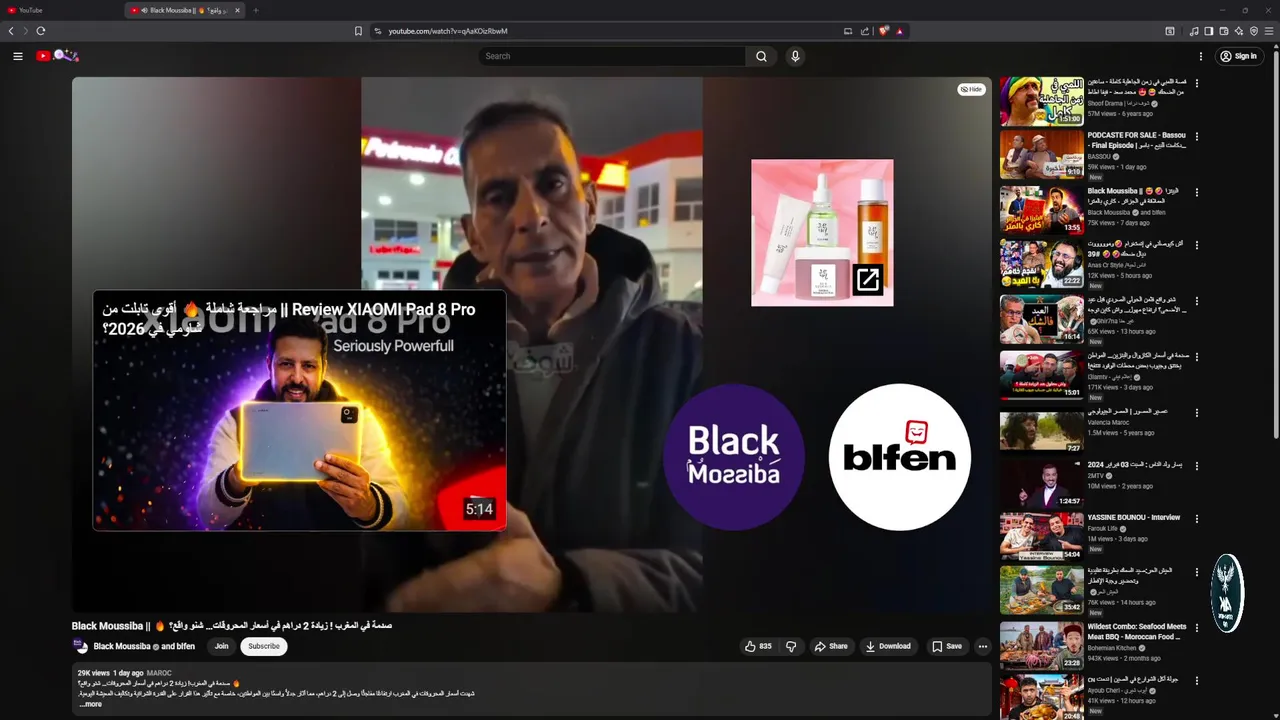Open options menu for Wildest Combo video

[x=1196, y=628]
